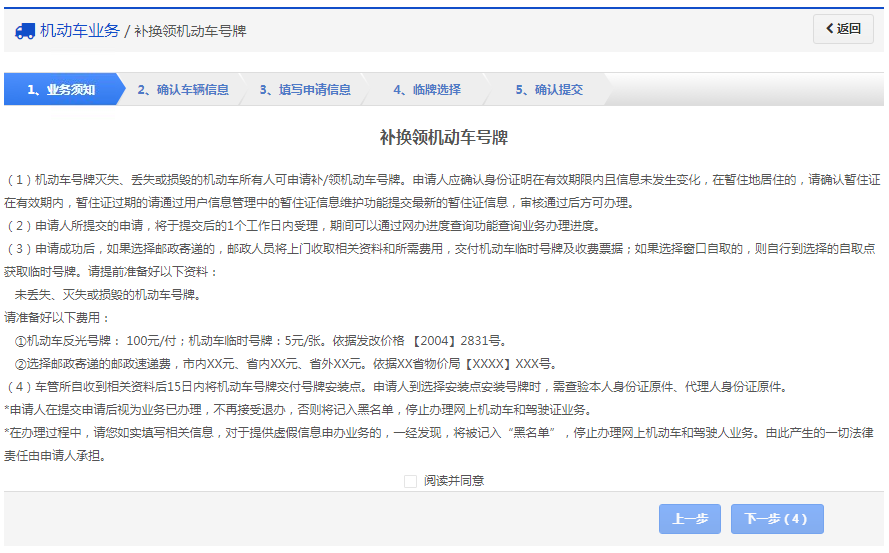The height and width of the screenshot is (553, 889).
Task: Click the 阅读并同意 label text
Action: [x=454, y=481]
